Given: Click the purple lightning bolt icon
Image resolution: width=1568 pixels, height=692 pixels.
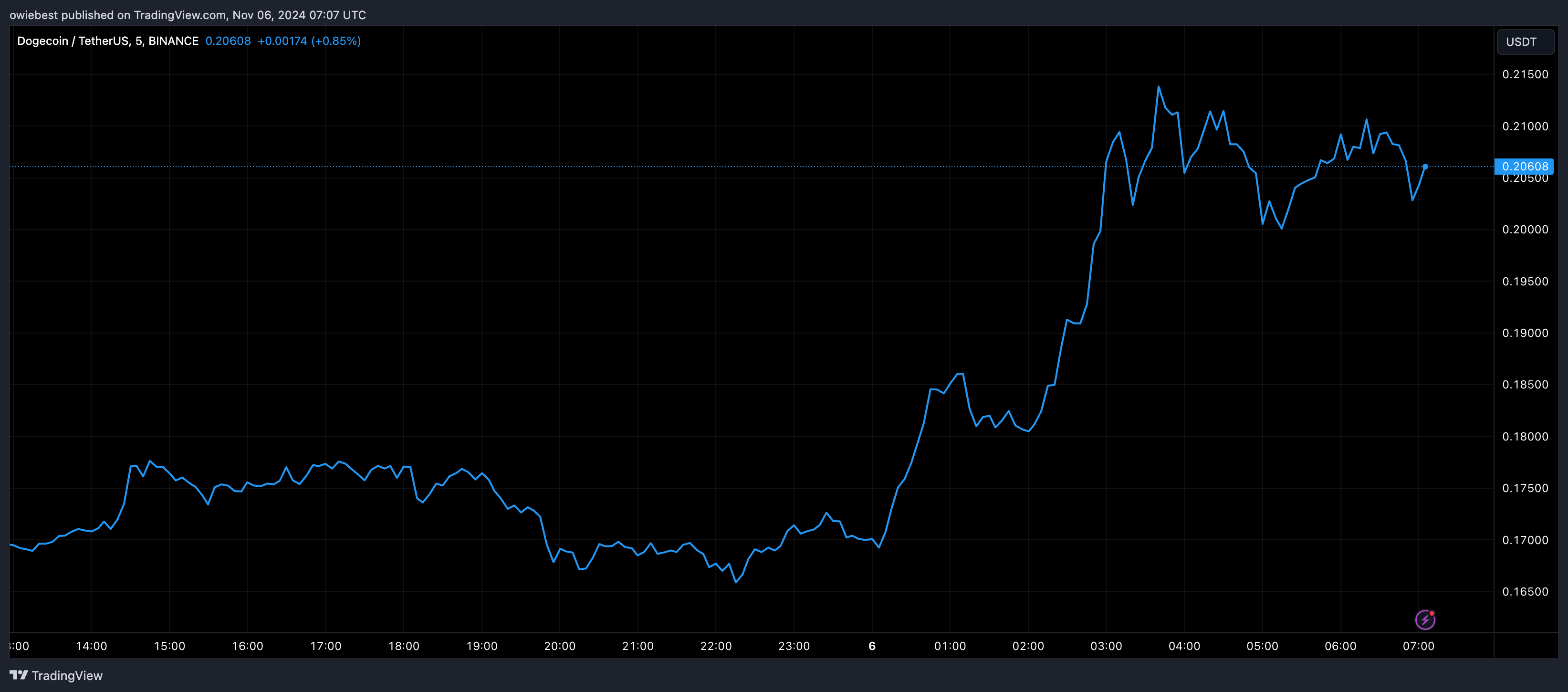Looking at the screenshot, I should click(x=1425, y=619).
